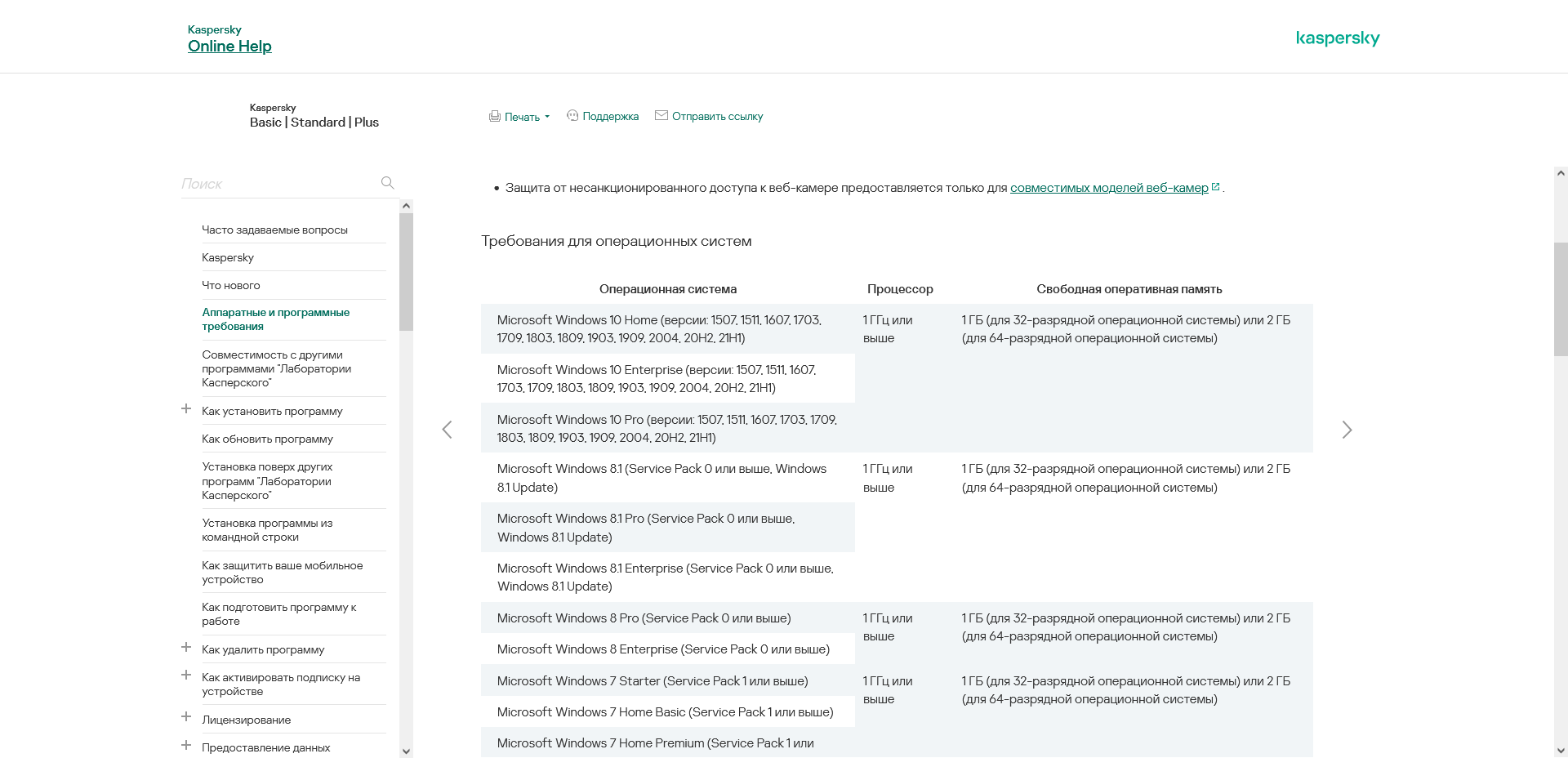This screenshot has height=758, width=1568.
Task: Click the Microsoft Windows 7 Home Premium row
Action: click(x=668, y=742)
